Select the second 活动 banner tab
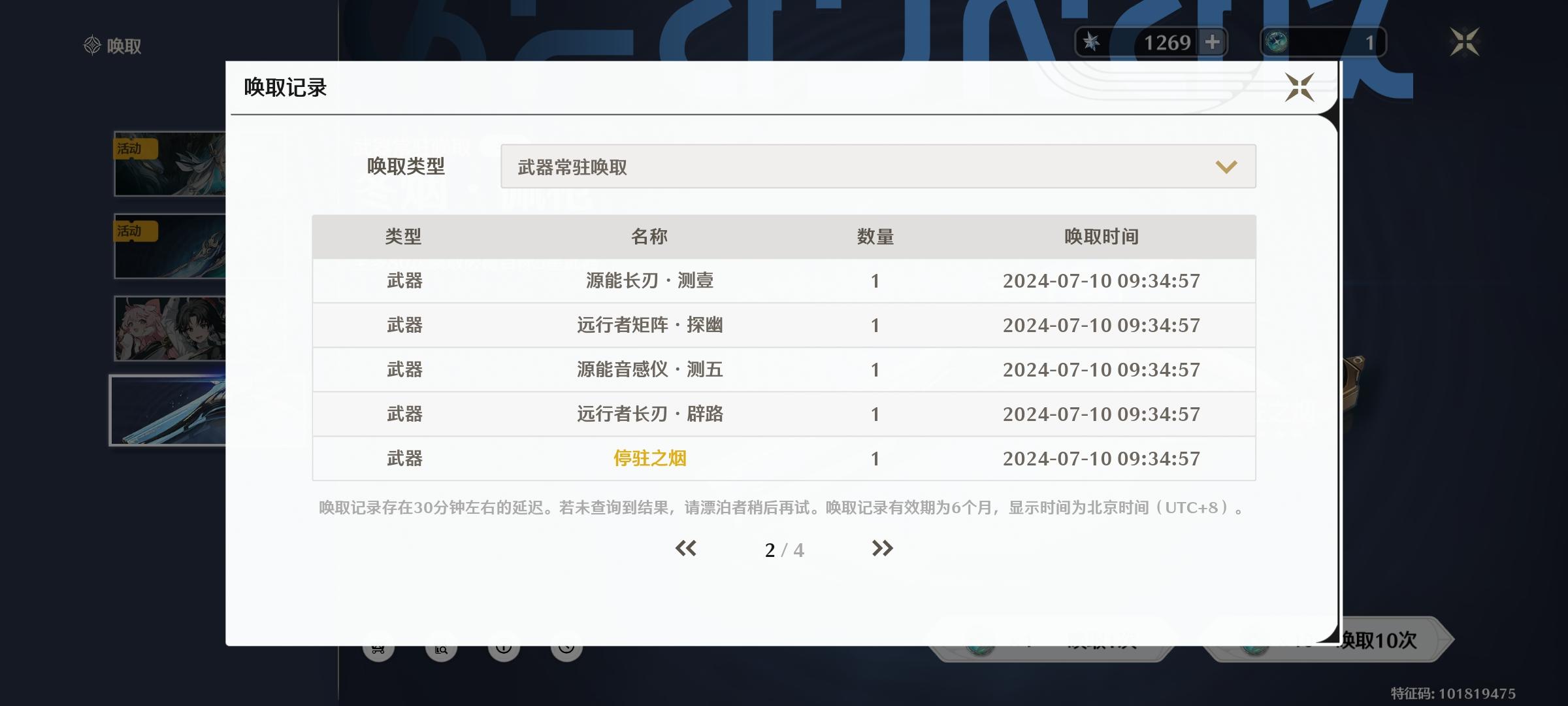Image resolution: width=1568 pixels, height=706 pixels. coord(170,246)
